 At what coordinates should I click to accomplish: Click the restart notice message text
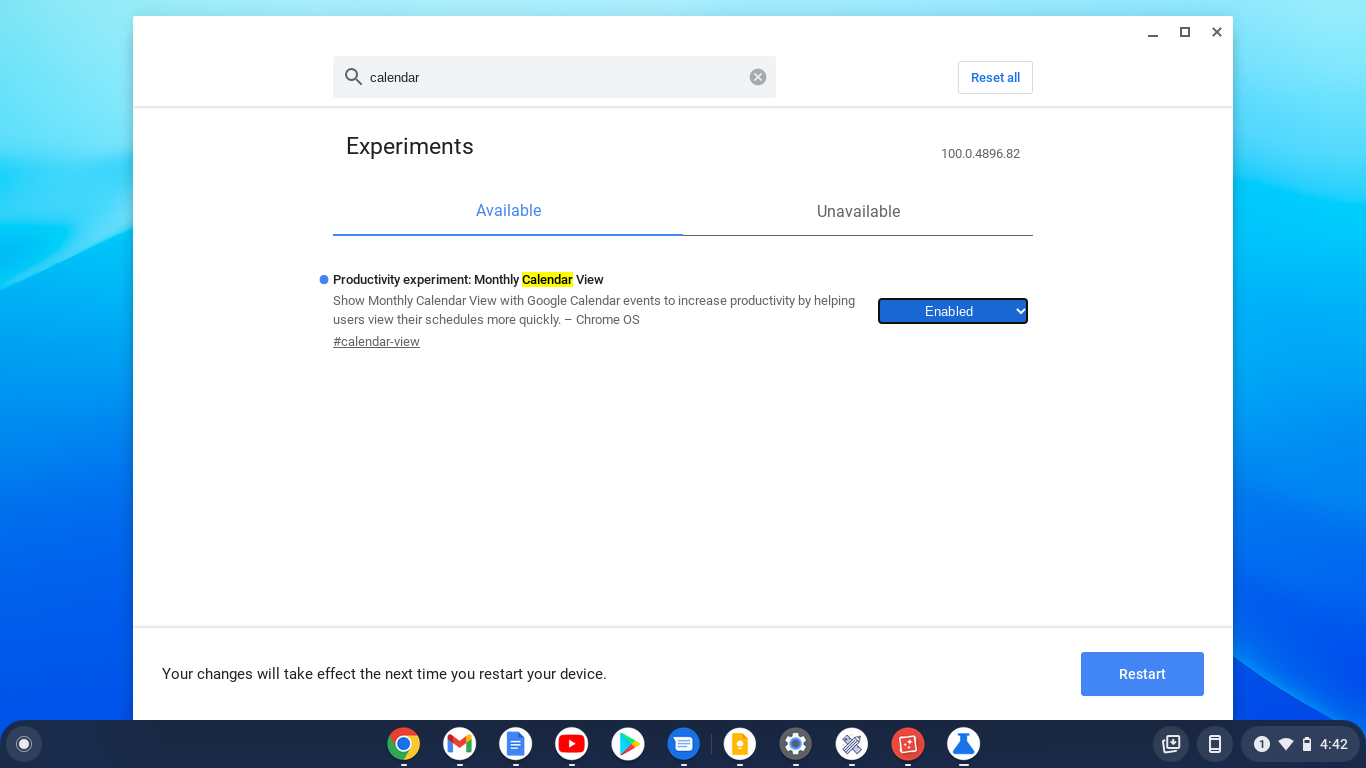(384, 674)
